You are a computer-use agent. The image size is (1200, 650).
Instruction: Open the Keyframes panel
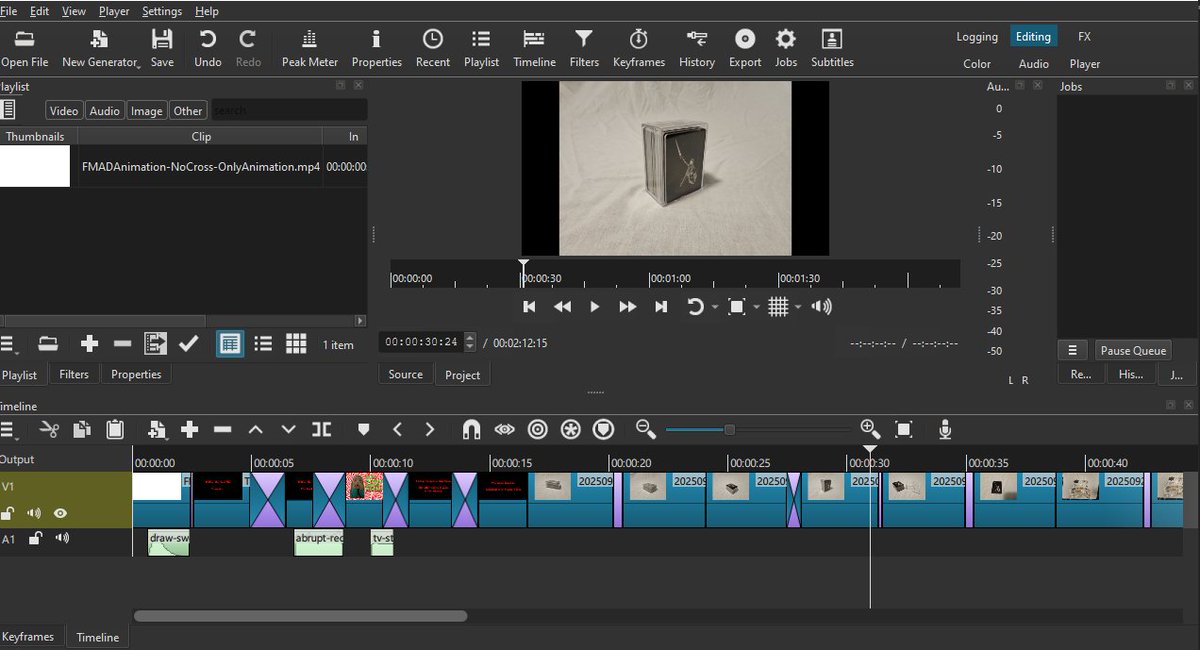pyautogui.click(x=639, y=47)
